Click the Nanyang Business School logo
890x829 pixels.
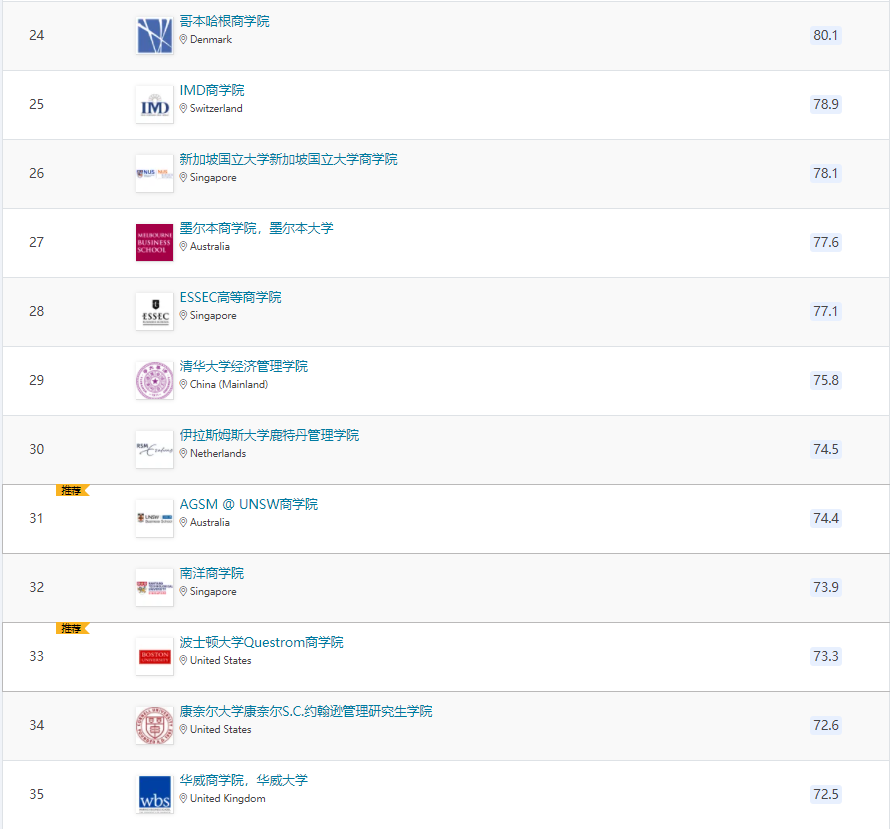point(154,588)
